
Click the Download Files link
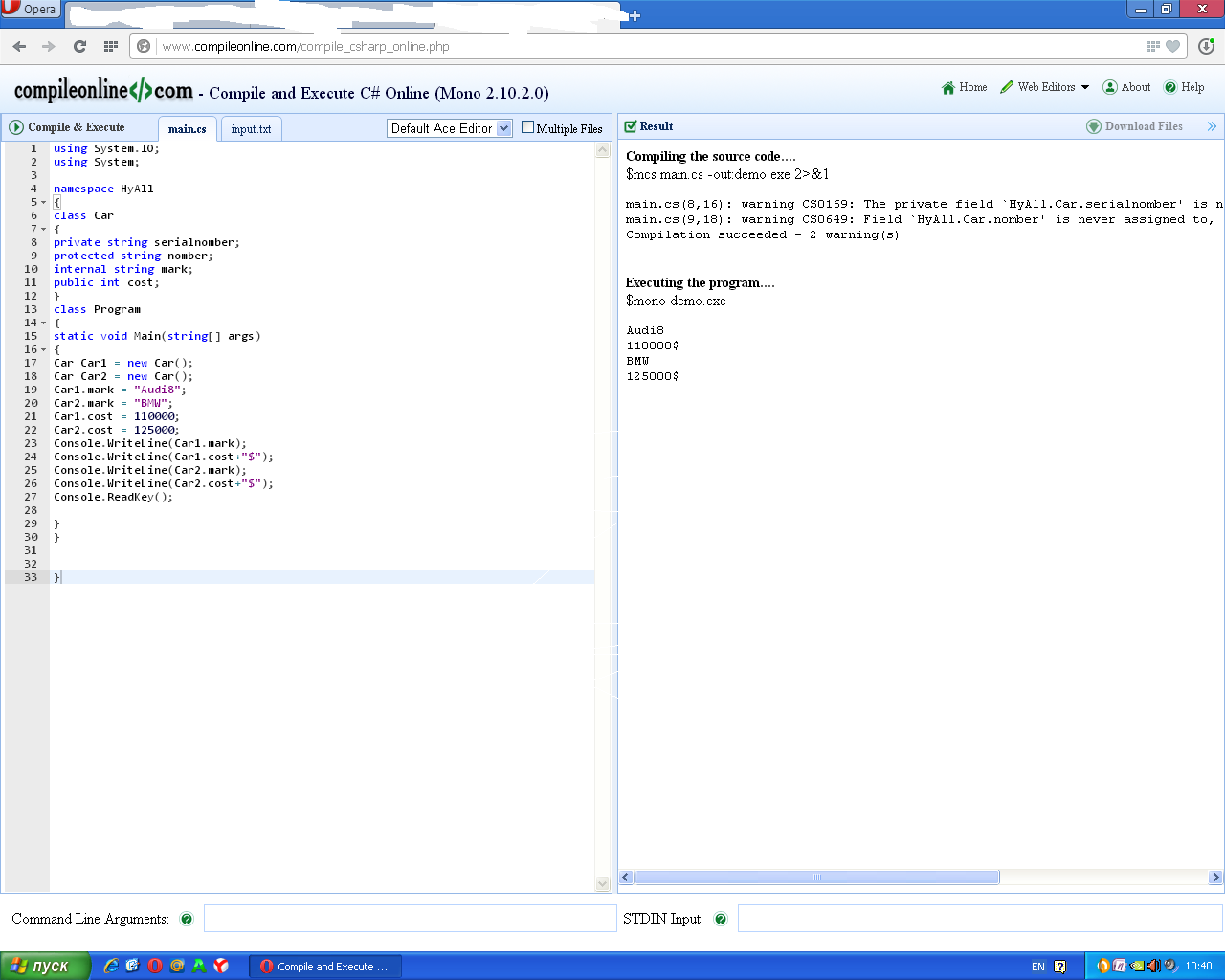click(1144, 126)
